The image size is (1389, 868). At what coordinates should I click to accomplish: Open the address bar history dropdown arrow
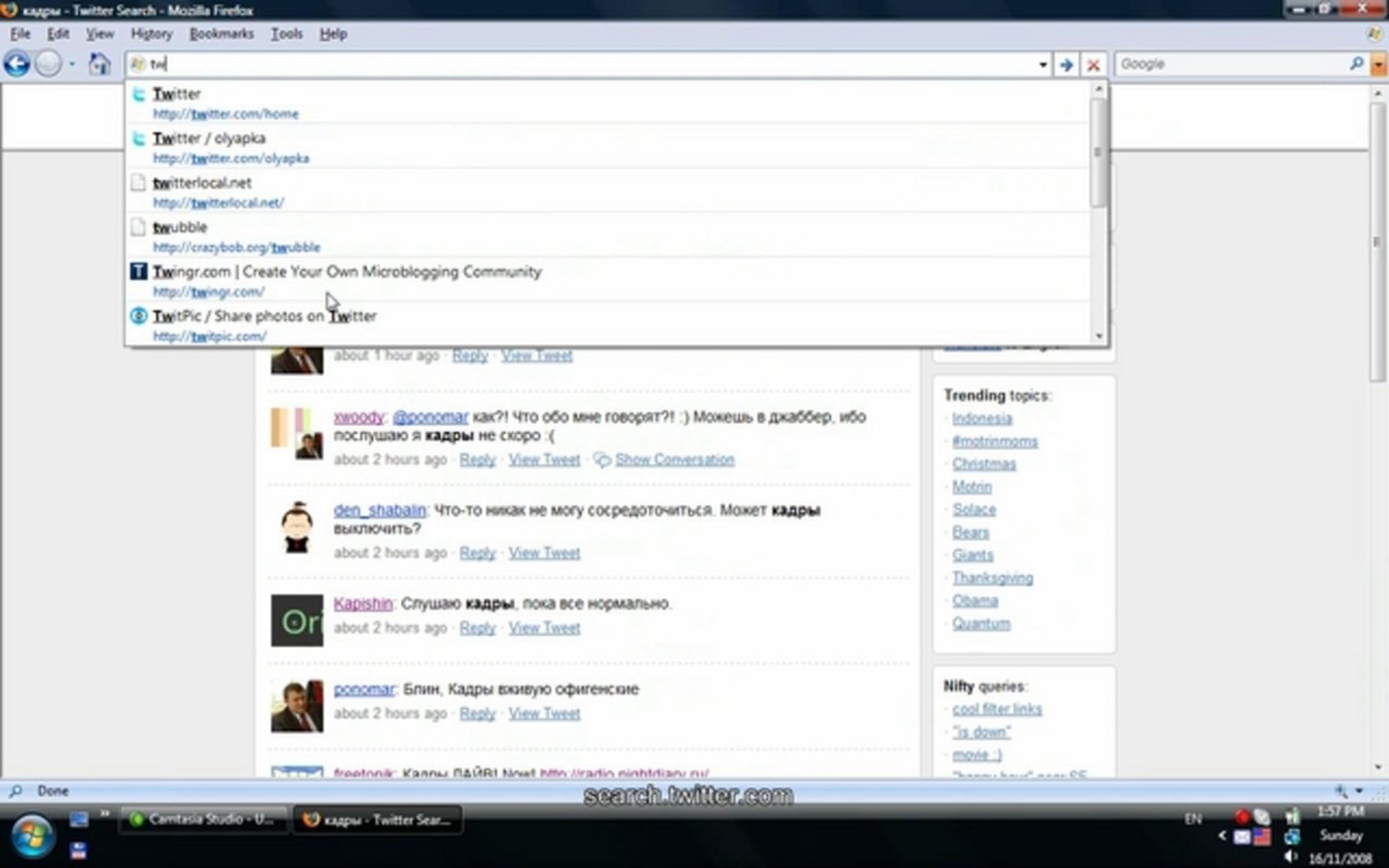point(1043,65)
